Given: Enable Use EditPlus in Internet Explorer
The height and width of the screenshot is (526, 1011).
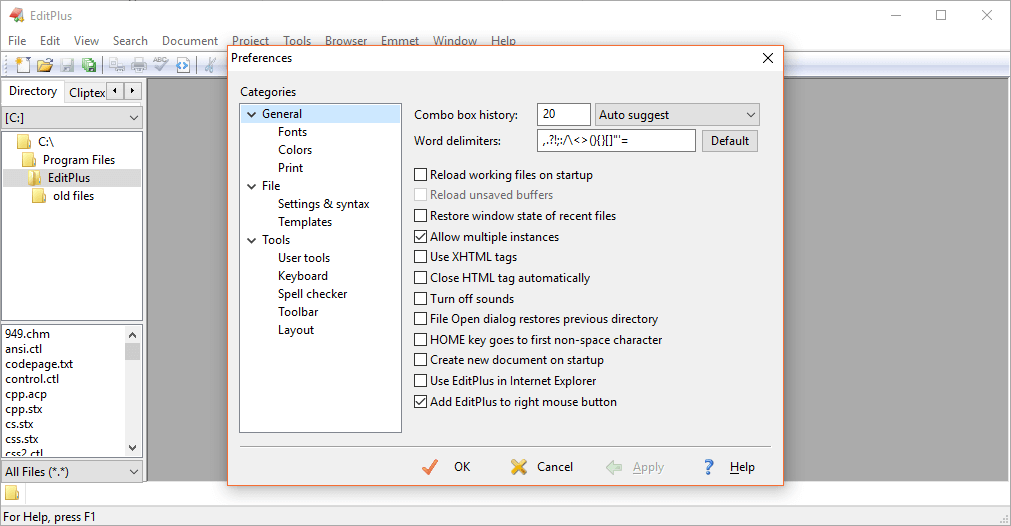Looking at the screenshot, I should click(420, 381).
